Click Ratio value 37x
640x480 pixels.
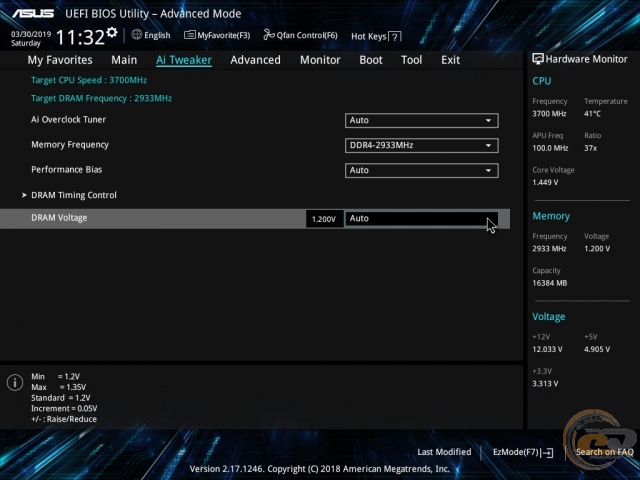tap(590, 148)
